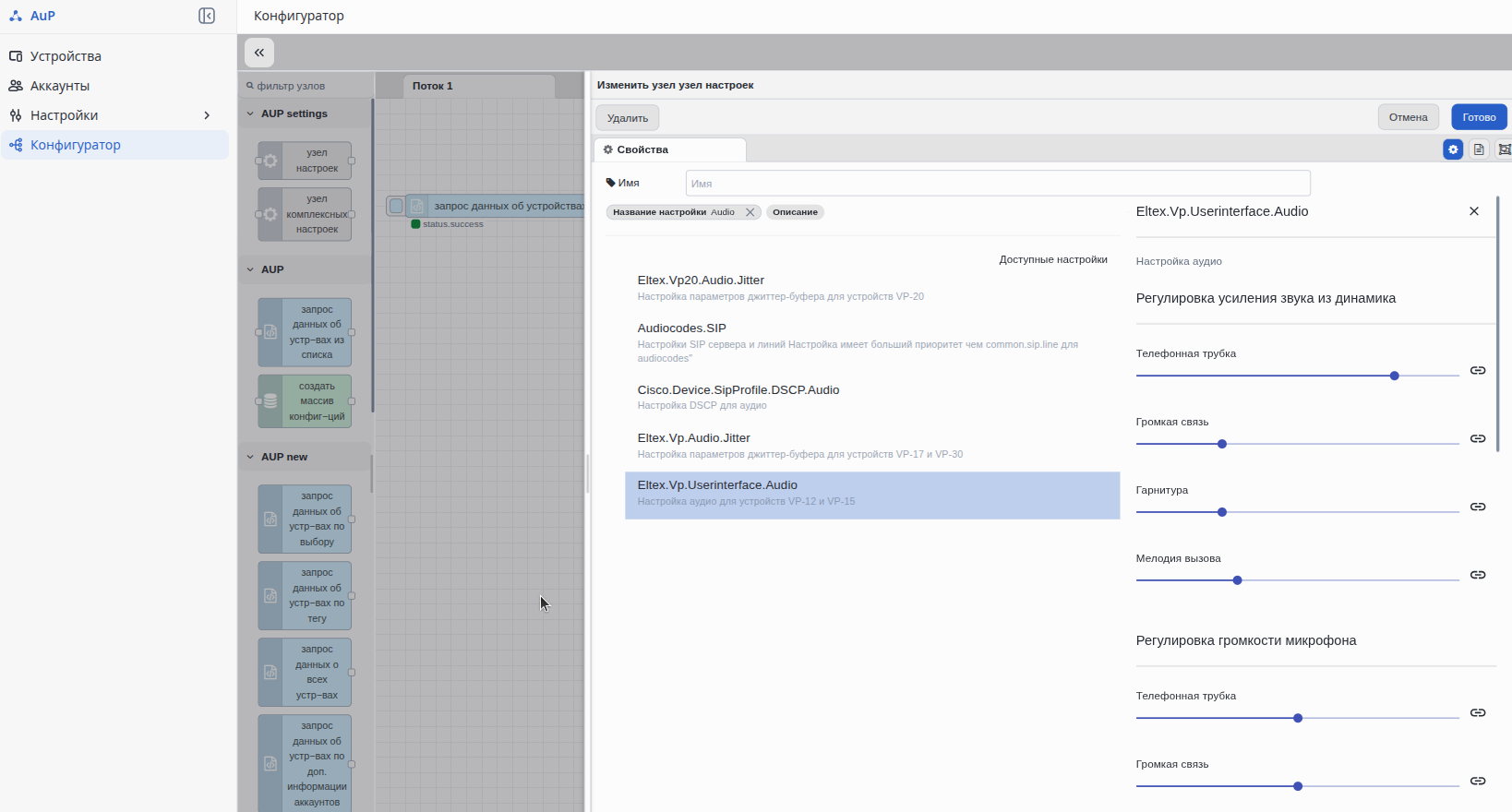Click link icon for speaker Телефонная трубка
1512x812 pixels.
(x=1478, y=370)
